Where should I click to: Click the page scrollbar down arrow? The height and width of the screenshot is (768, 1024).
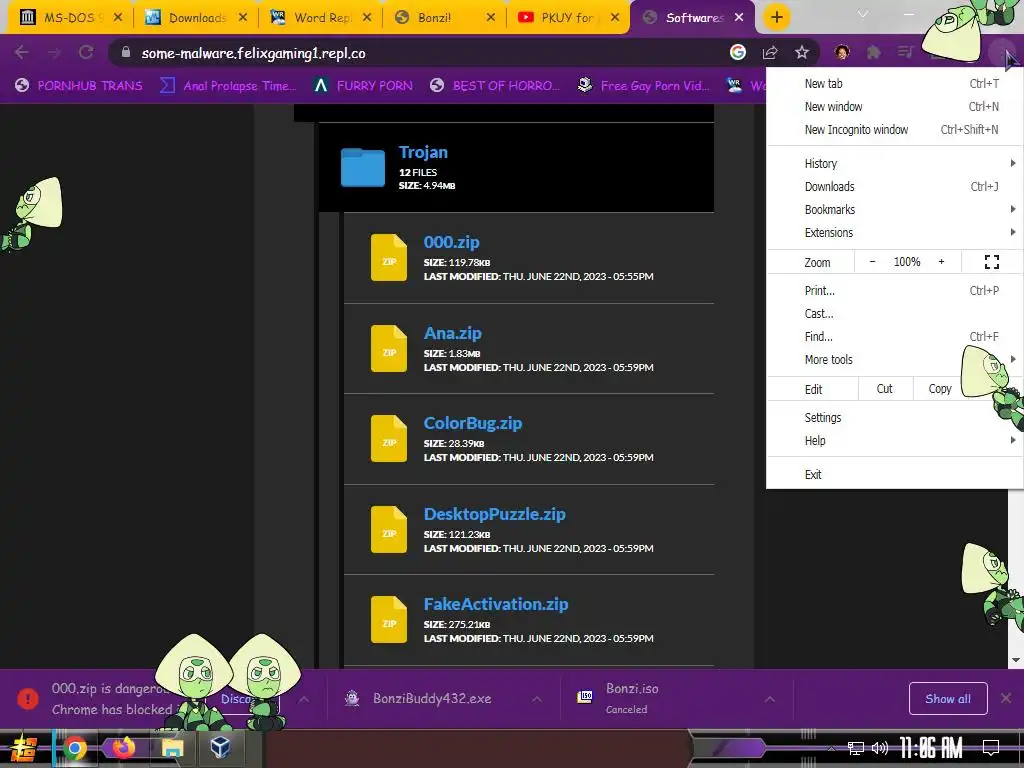click(x=1016, y=660)
